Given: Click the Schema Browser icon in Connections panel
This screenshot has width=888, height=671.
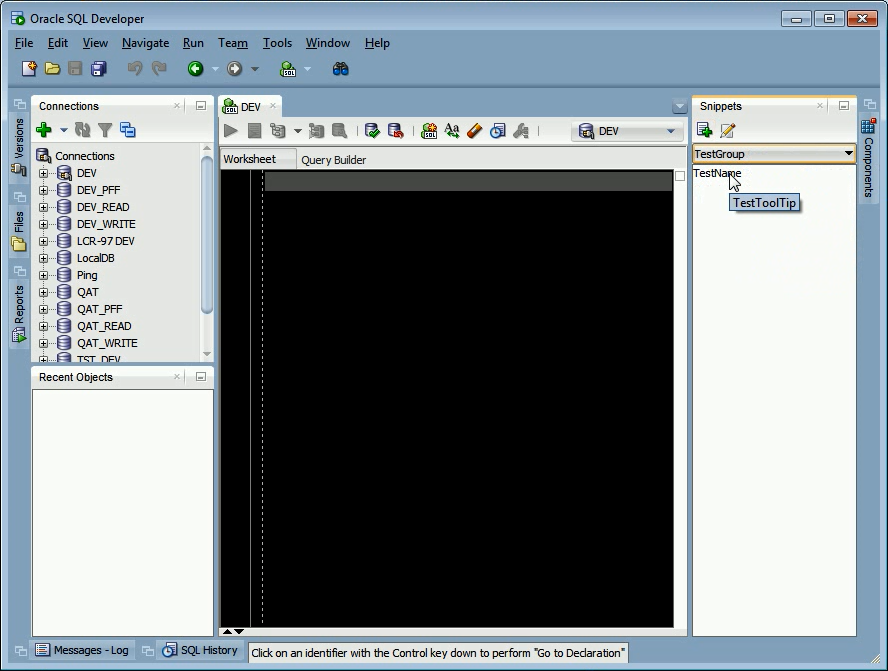Looking at the screenshot, I should [x=128, y=130].
